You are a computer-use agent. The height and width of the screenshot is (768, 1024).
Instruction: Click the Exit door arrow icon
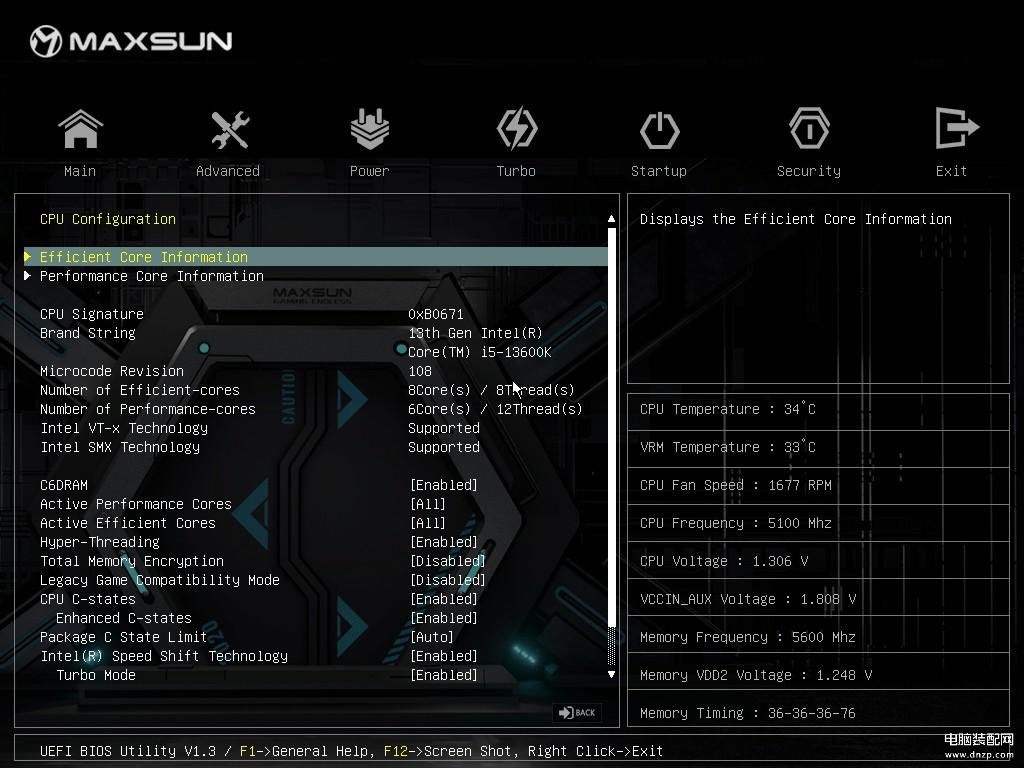956,128
